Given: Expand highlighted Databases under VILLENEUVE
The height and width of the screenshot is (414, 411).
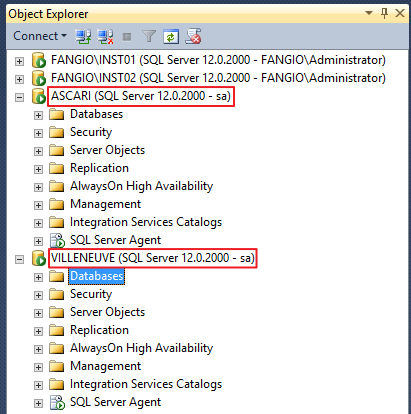Looking at the screenshot, I should [38, 277].
